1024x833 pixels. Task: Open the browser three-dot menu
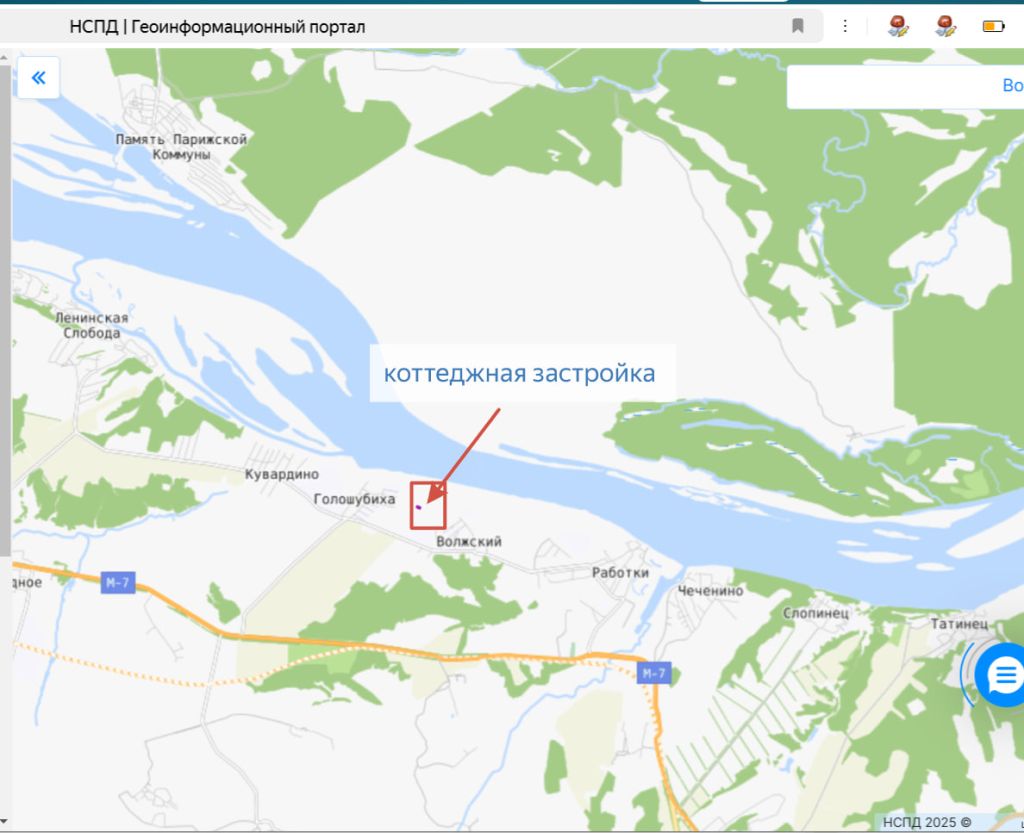[845, 26]
